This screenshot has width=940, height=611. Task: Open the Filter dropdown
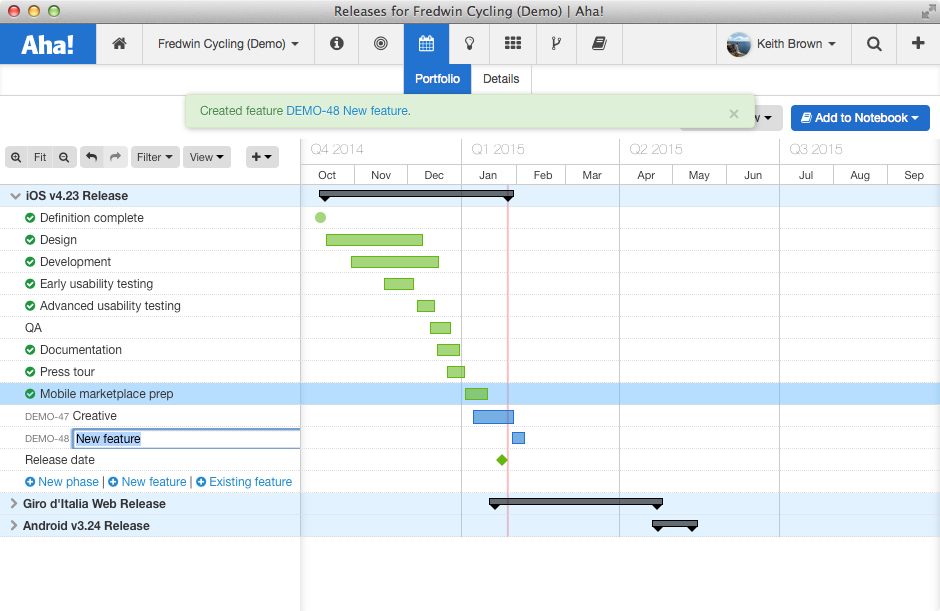pyautogui.click(x=155, y=157)
